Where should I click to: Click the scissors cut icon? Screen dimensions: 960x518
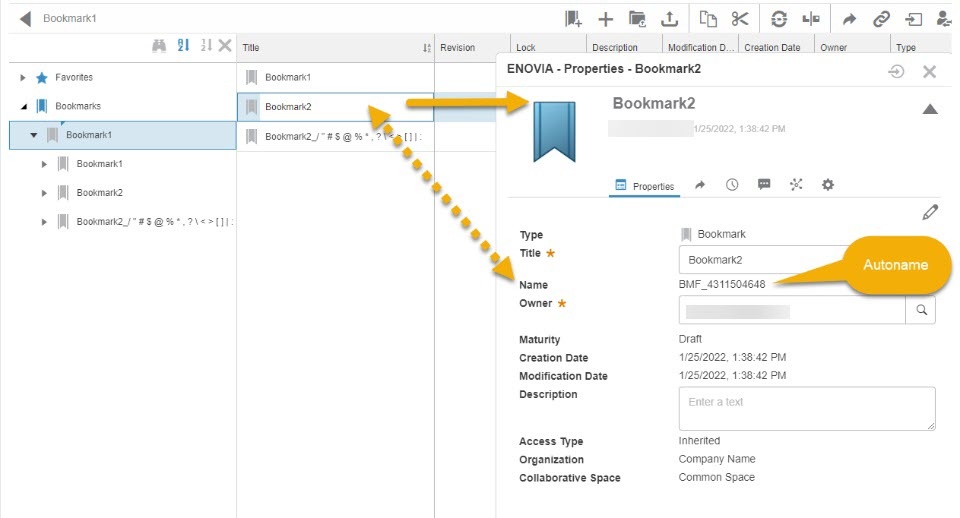tap(740, 19)
